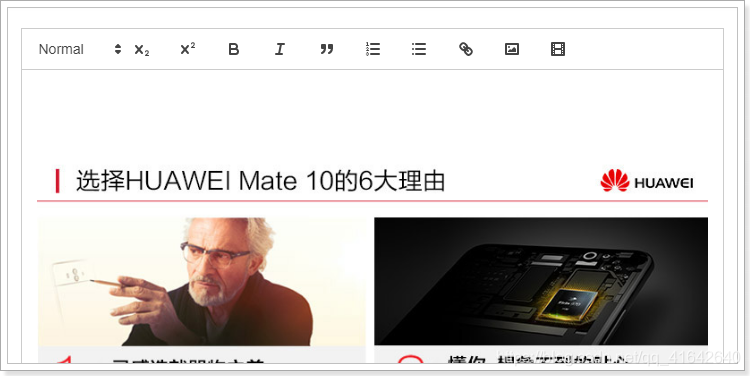Insert a video into editor
Viewport: 750px width, 376px height.
coord(558,49)
